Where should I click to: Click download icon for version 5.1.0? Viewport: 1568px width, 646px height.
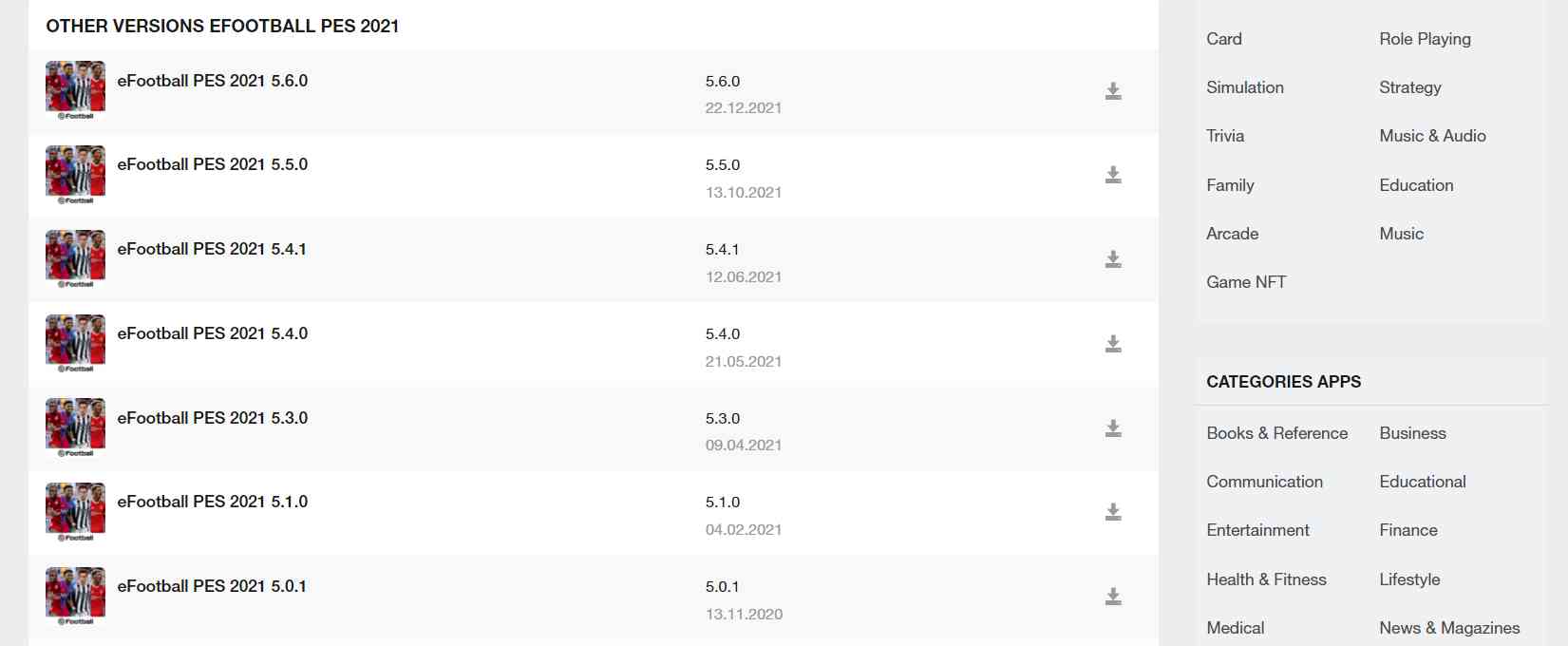pos(1113,512)
